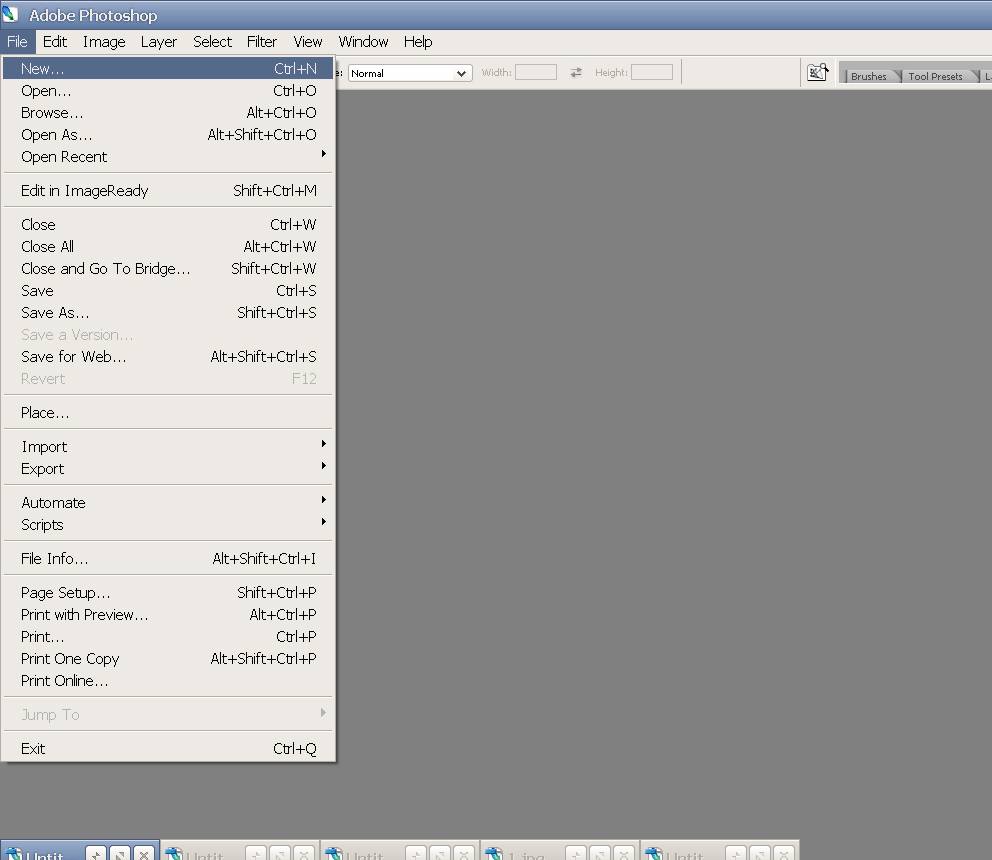Select Print One Copy
The width and height of the screenshot is (992, 860).
coord(168,659)
